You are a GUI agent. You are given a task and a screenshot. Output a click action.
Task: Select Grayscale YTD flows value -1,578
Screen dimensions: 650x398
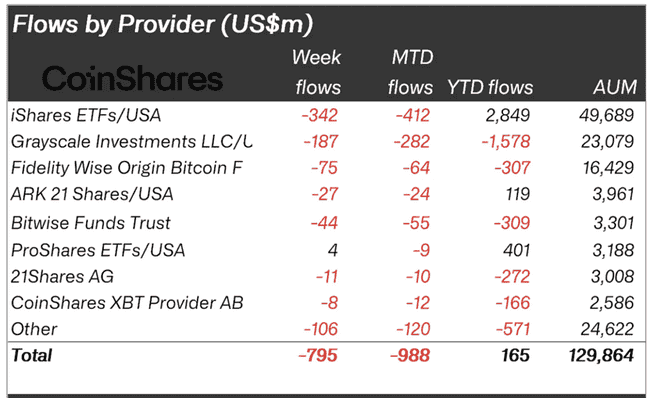click(x=506, y=142)
